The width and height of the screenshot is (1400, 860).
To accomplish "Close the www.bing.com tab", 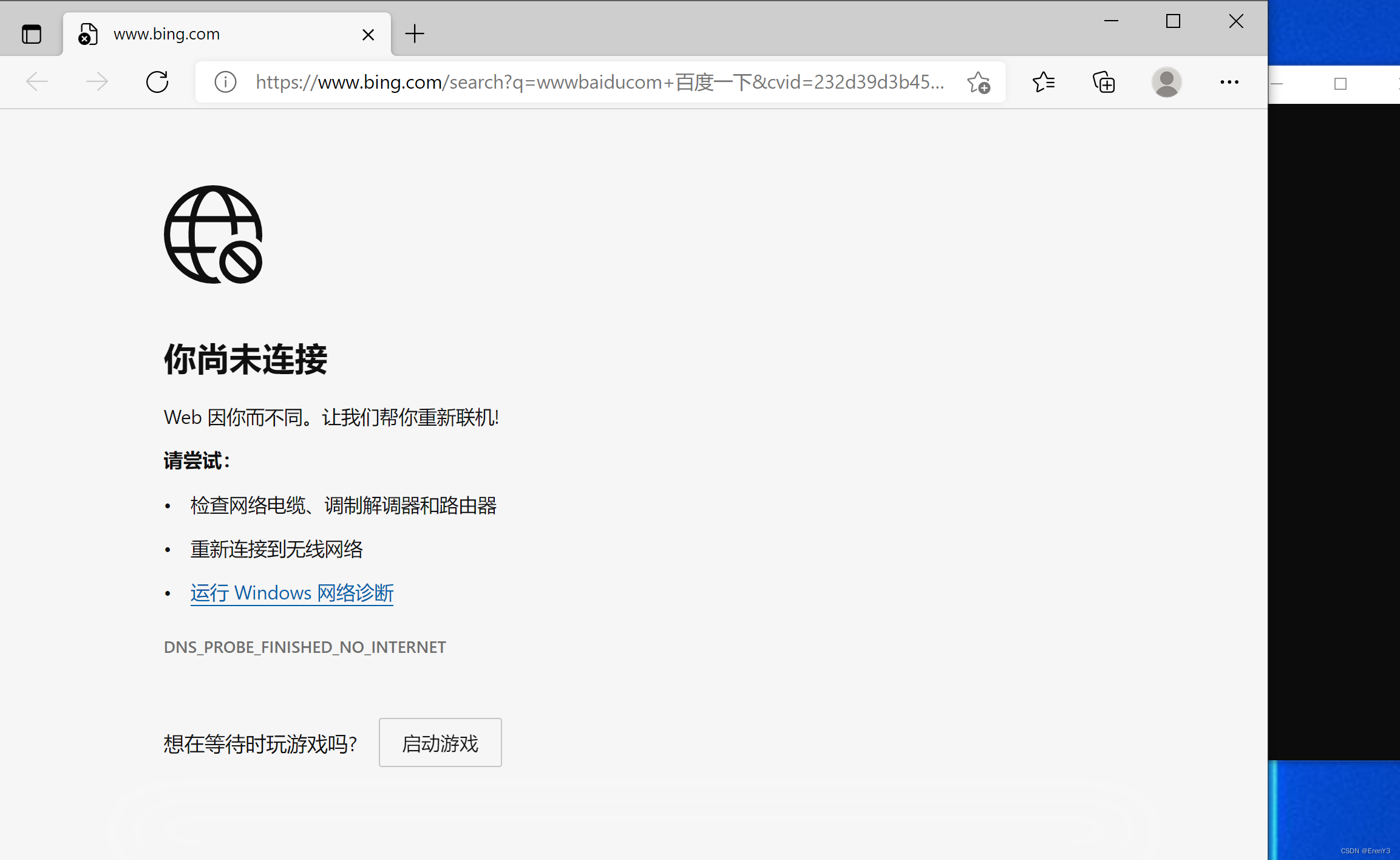I will tap(368, 35).
